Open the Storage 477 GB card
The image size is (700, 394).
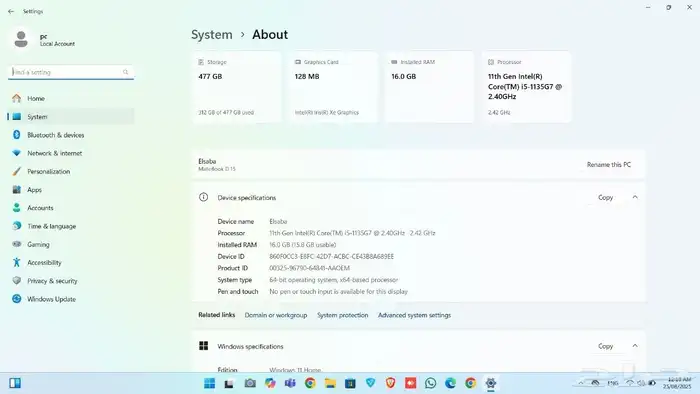tap(237, 87)
